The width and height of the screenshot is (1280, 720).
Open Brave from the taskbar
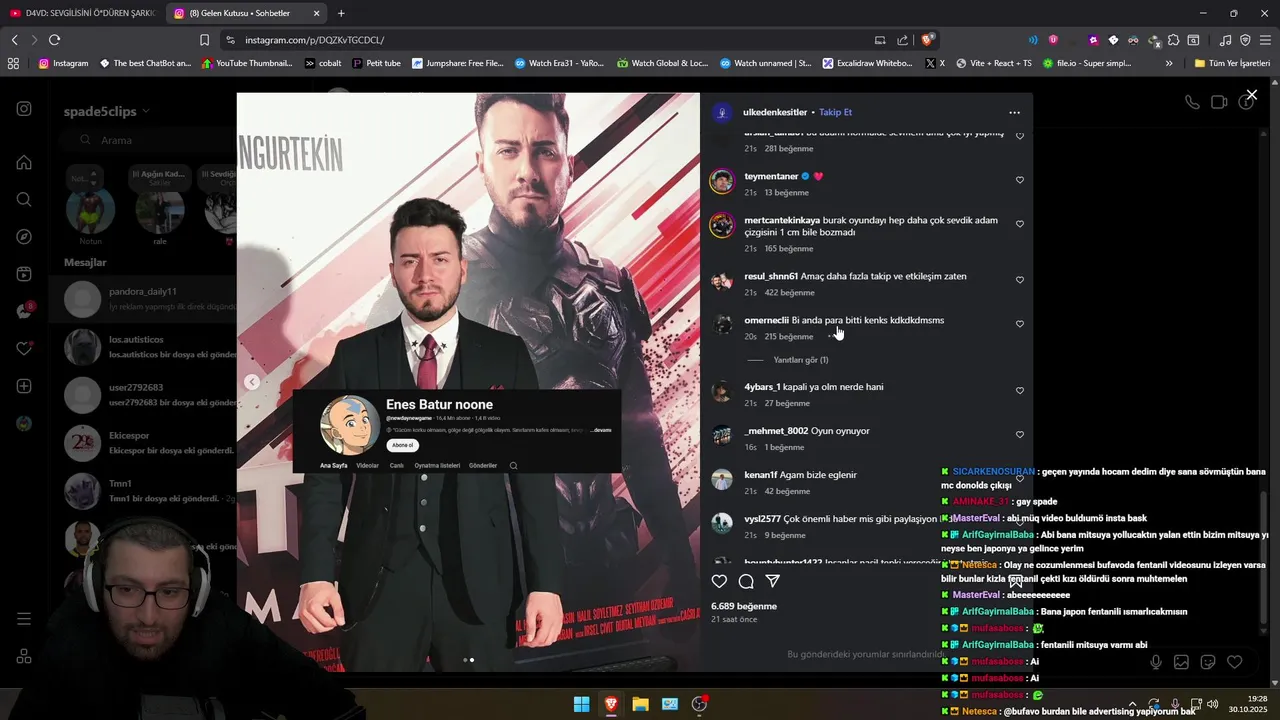(611, 704)
